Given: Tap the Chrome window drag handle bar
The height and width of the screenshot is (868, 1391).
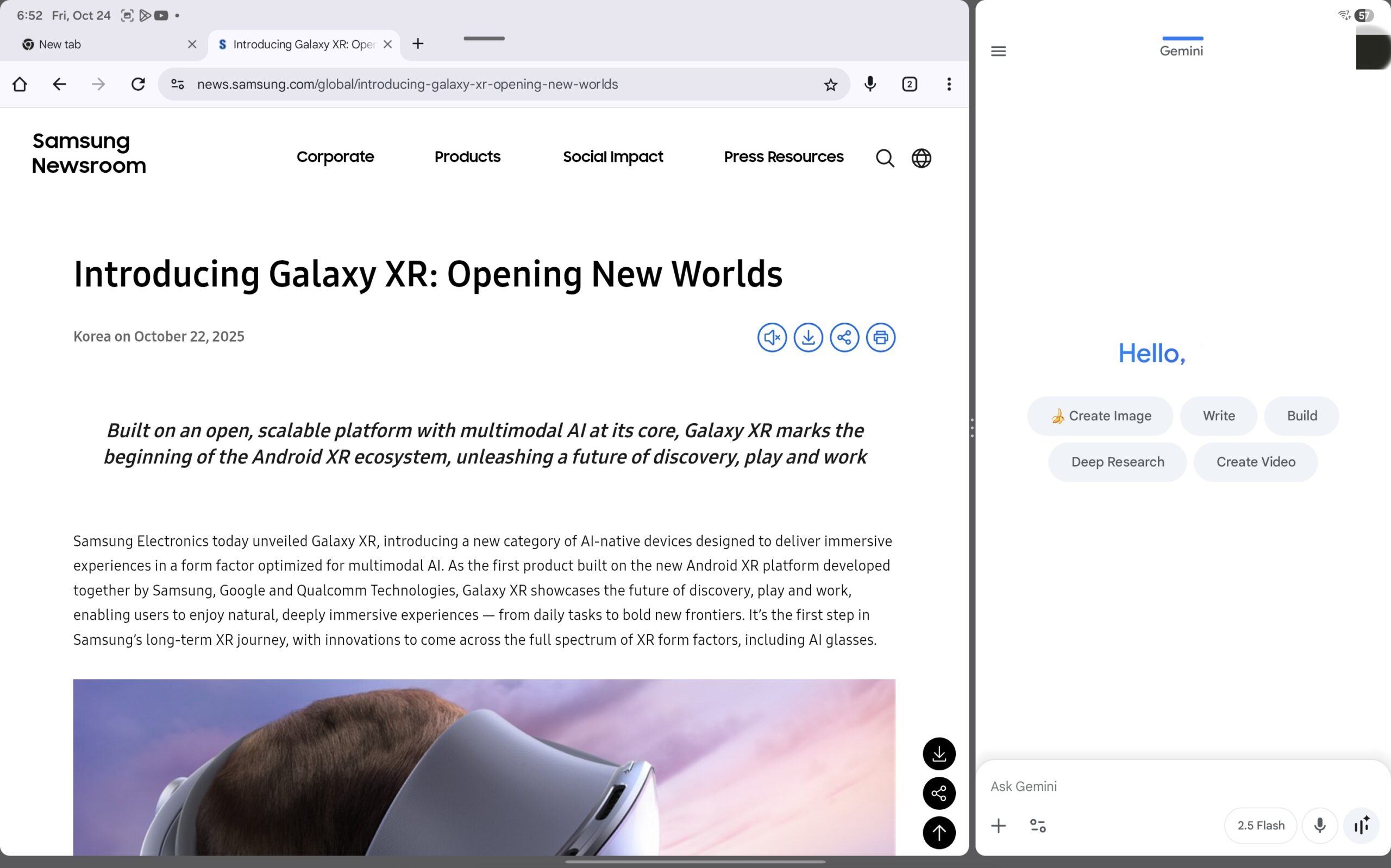Looking at the screenshot, I should (x=484, y=39).
